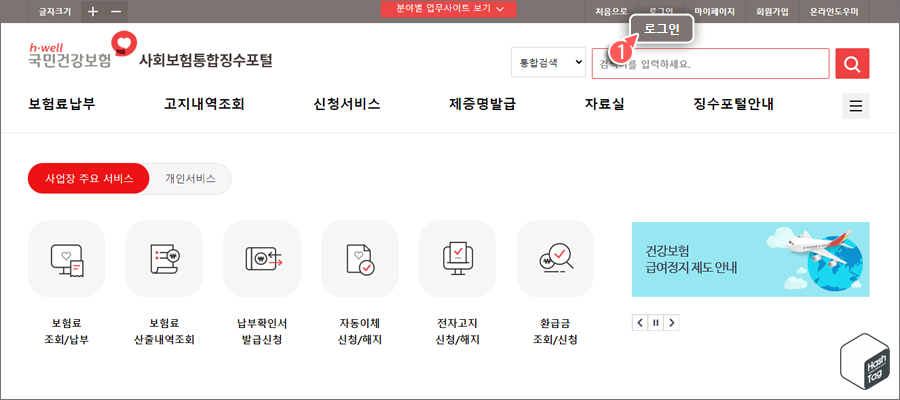This screenshot has width=900, height=400.
Task: Click the 회원가입 link
Action: [772, 11]
